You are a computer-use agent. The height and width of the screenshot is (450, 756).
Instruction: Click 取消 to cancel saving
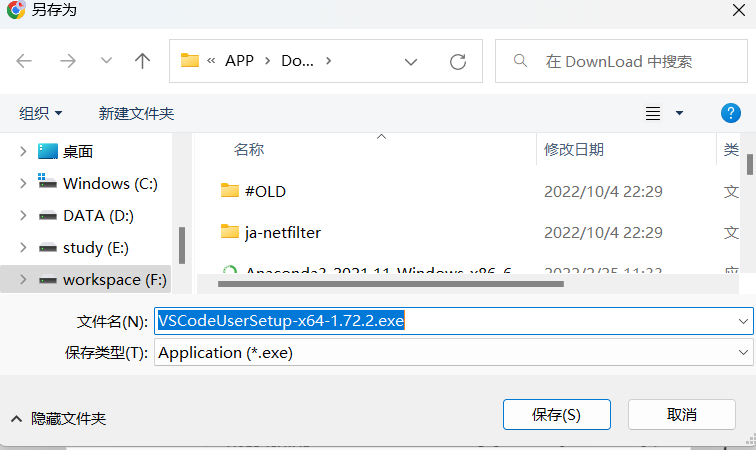pos(682,415)
